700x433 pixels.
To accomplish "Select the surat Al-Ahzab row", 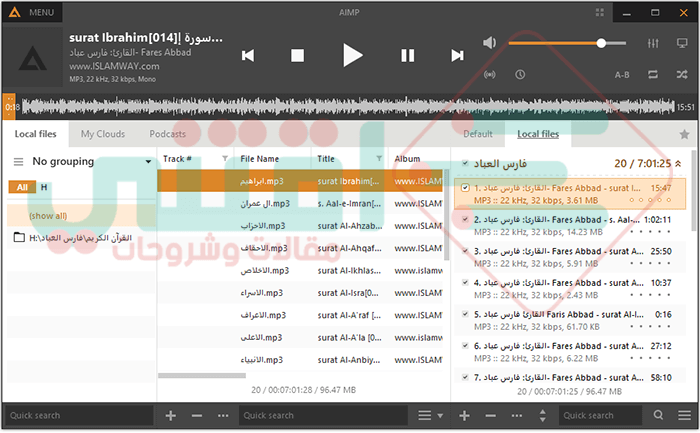I will tap(300, 226).
